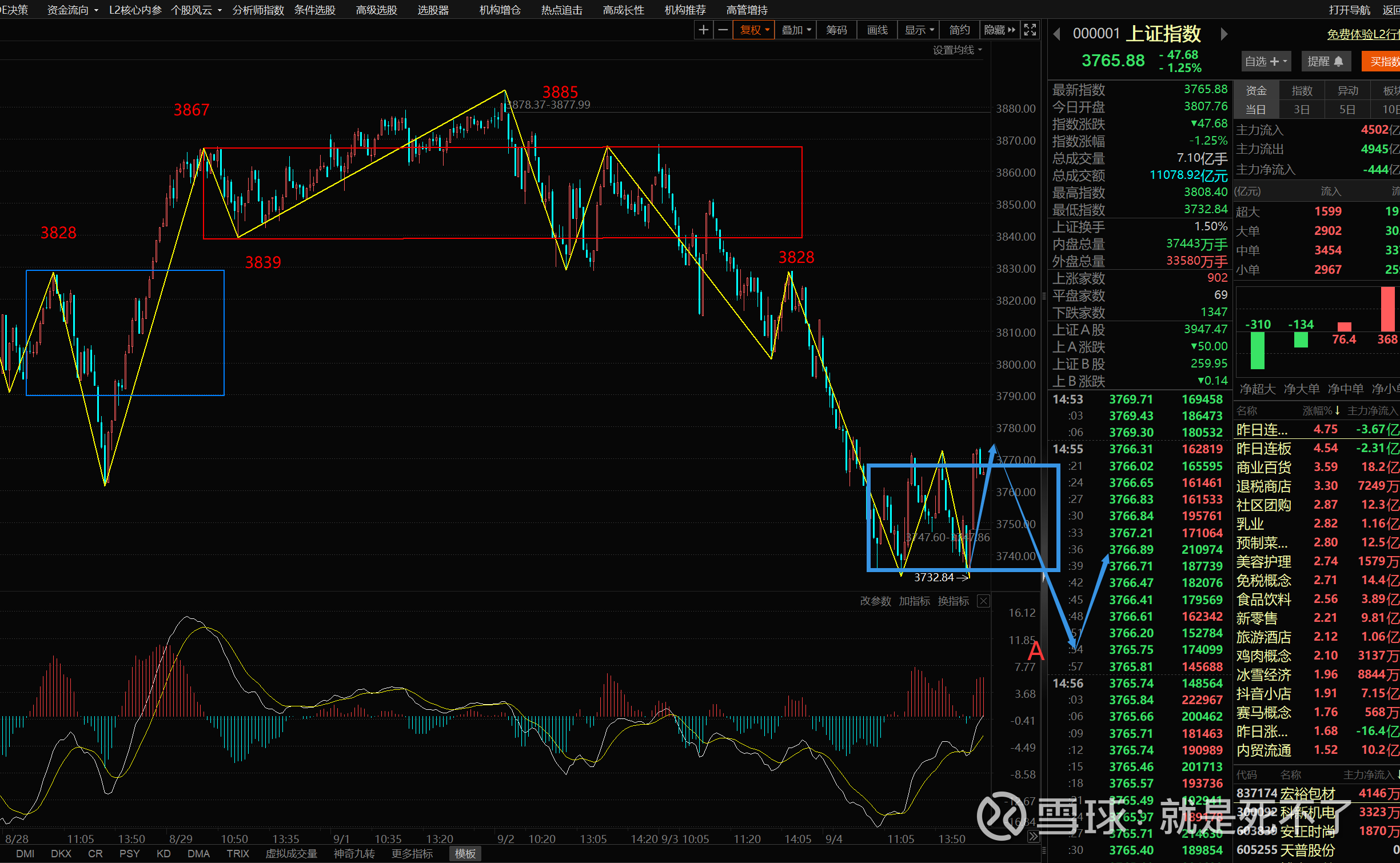This screenshot has width=1400, height=863.
Task: Expand the 设置均线 dropdown
Action: [x=957, y=50]
